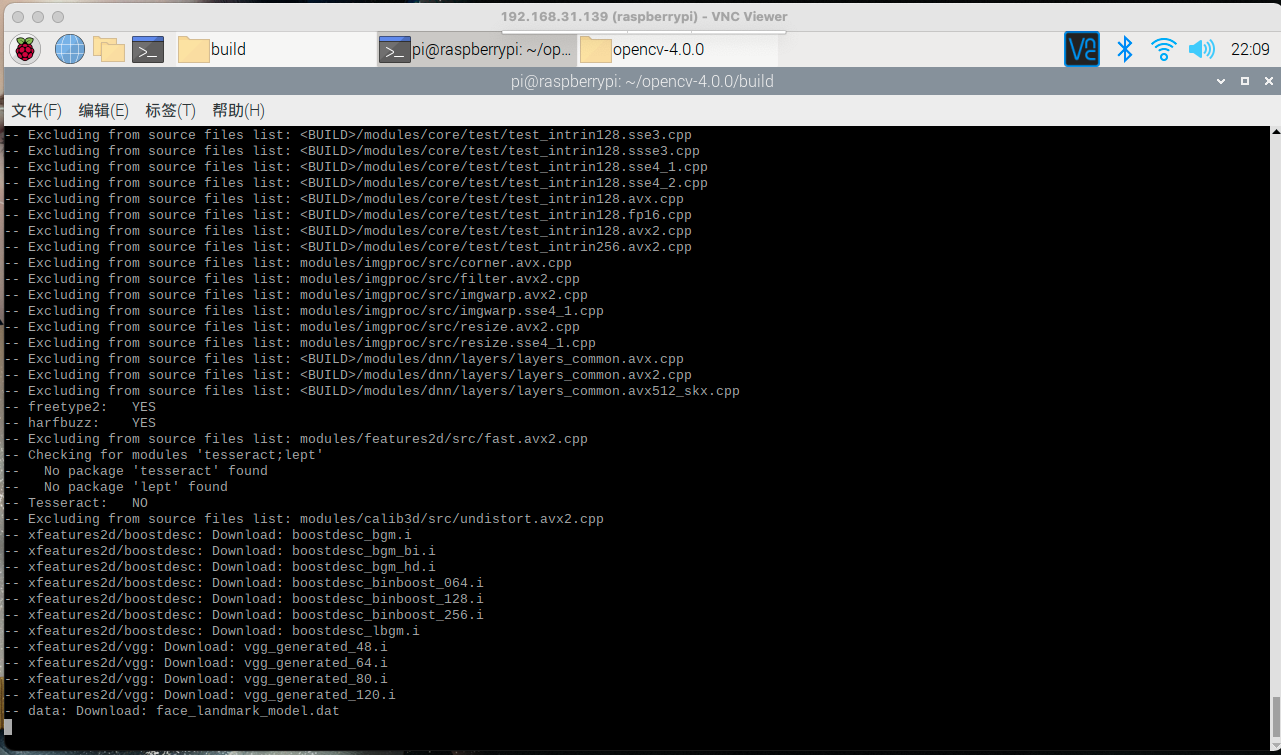The image size is (1281, 755).
Task: Click the 'resize.avx2.cpp' line
Action: point(292,327)
